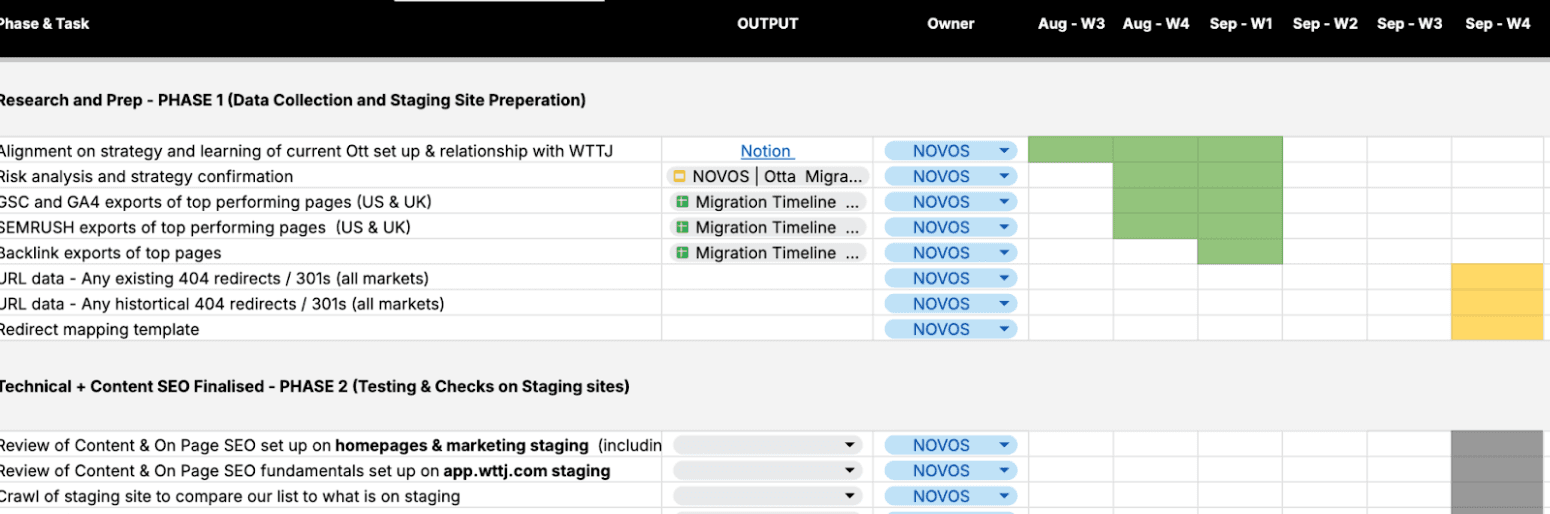The width and height of the screenshot is (1550, 514).
Task: Open the Owner dropdown for the homepages & marketing staging row
Action: 950,445
